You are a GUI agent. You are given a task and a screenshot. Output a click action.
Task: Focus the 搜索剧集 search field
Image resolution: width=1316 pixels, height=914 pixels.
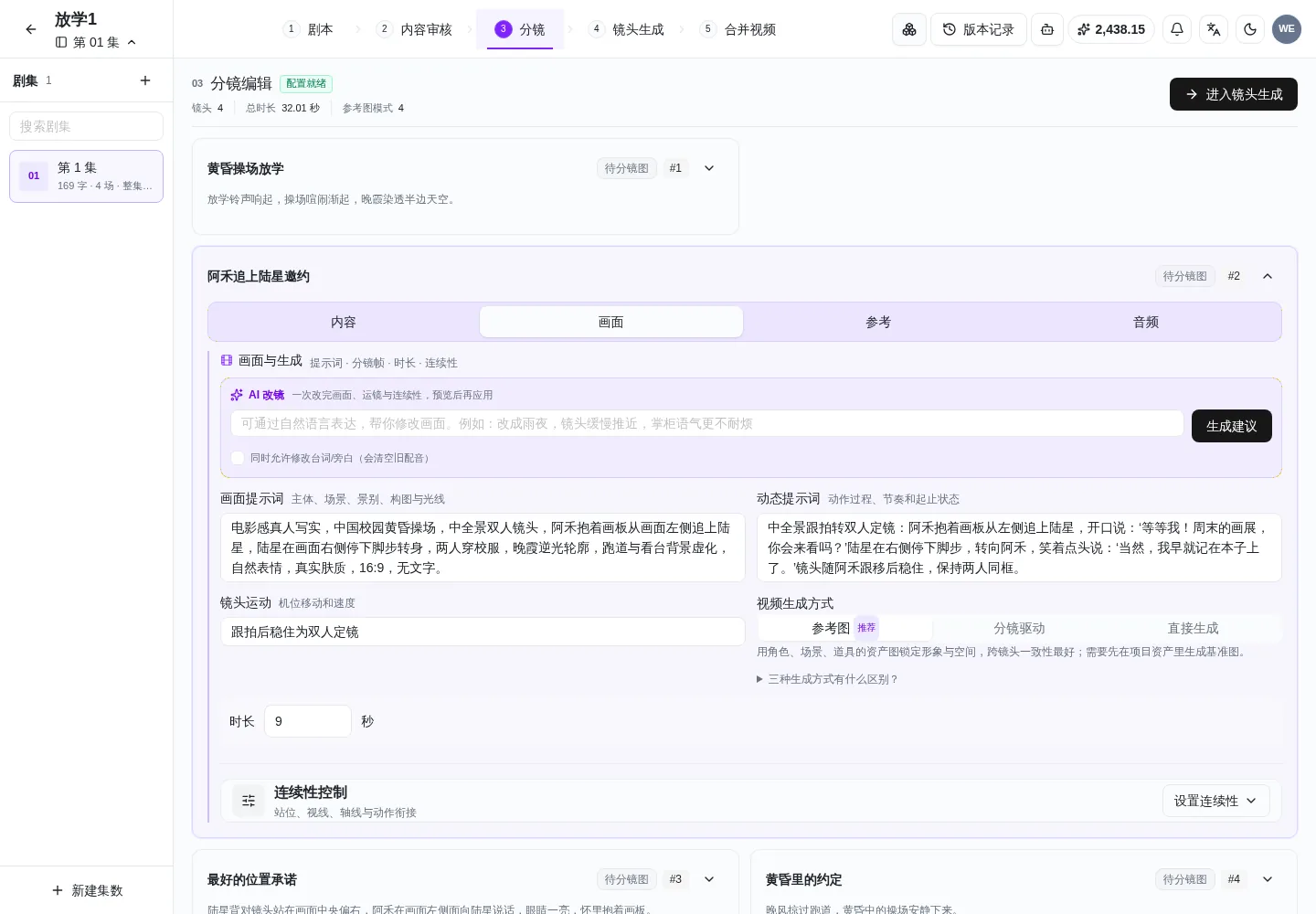tap(87, 126)
